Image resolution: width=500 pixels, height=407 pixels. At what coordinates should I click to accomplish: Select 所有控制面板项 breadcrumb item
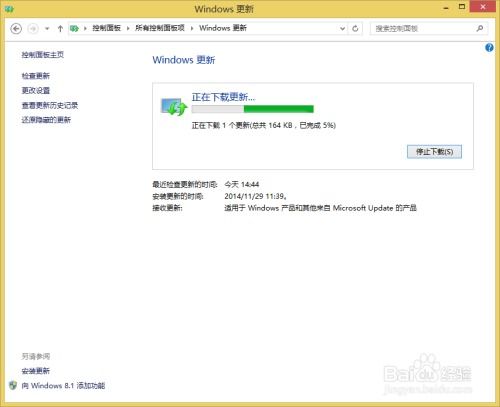pos(160,28)
